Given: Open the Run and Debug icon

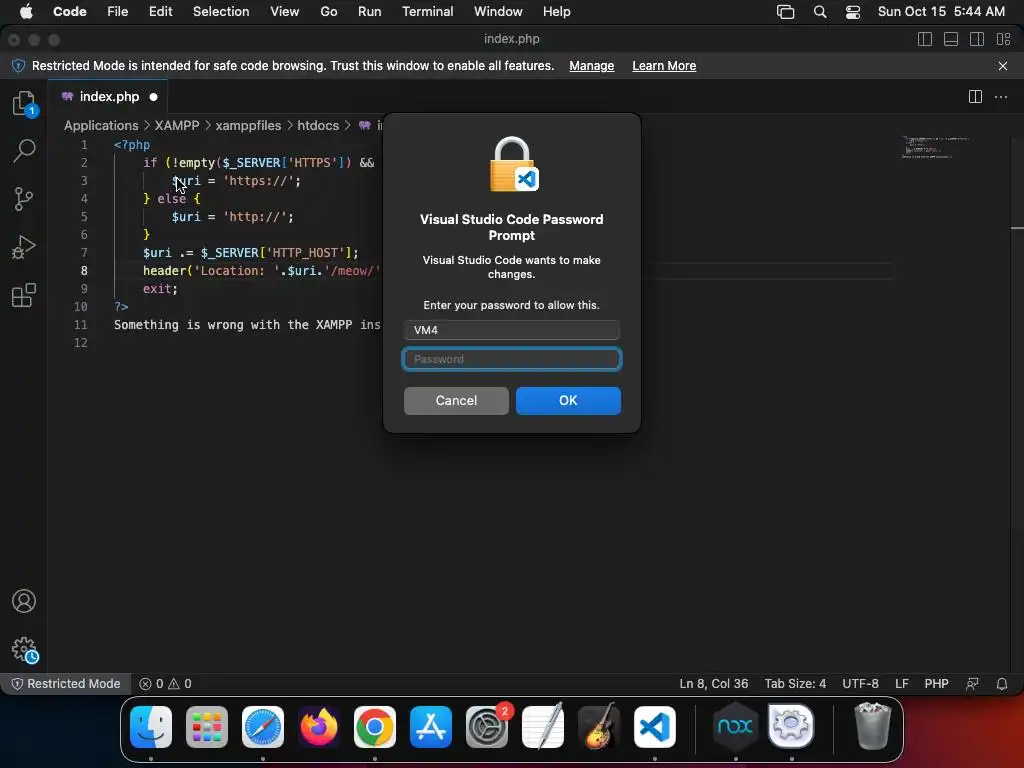Looking at the screenshot, I should [x=24, y=247].
